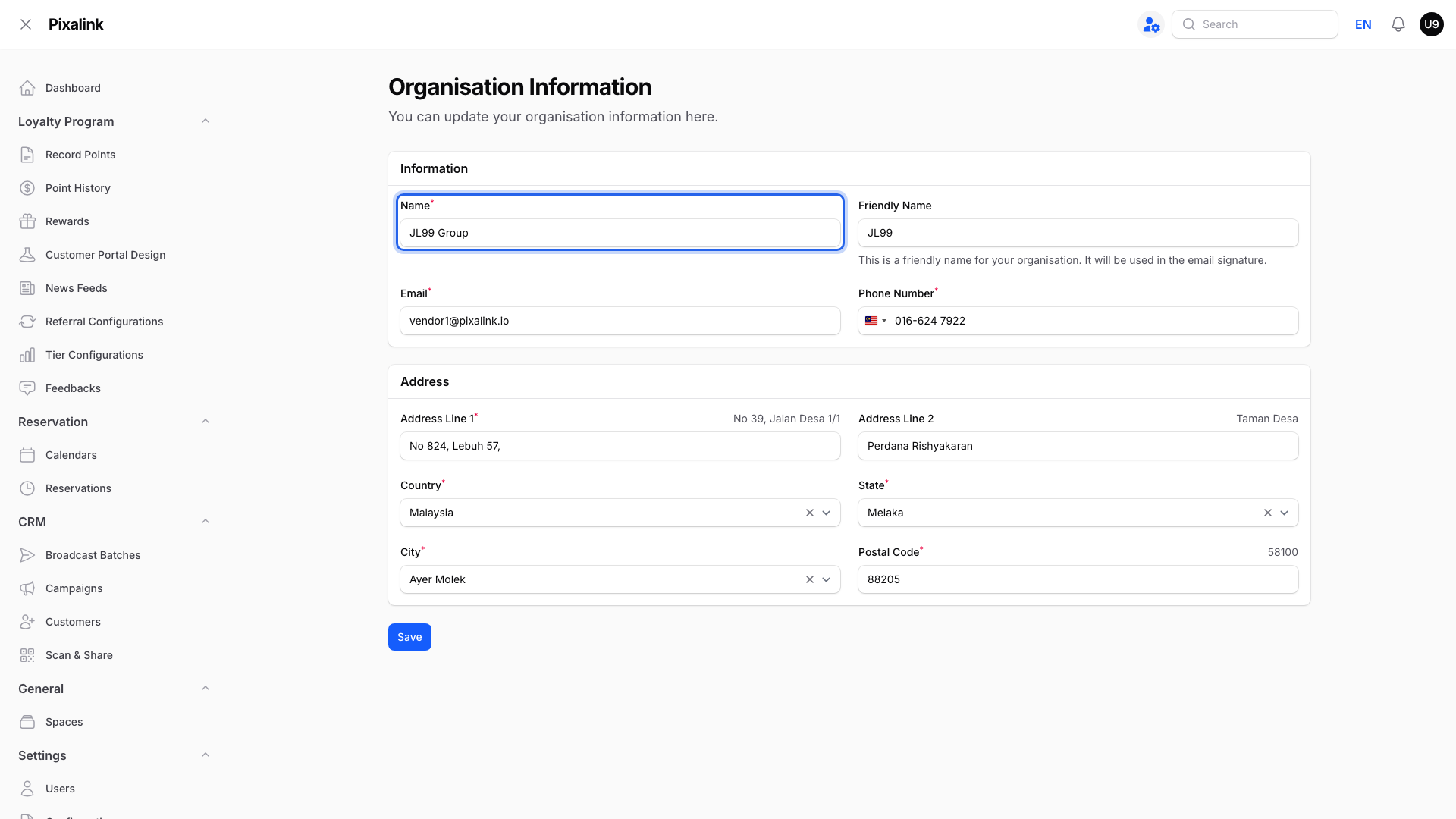
Task: Open the Country dropdown arrow
Action: (x=827, y=513)
